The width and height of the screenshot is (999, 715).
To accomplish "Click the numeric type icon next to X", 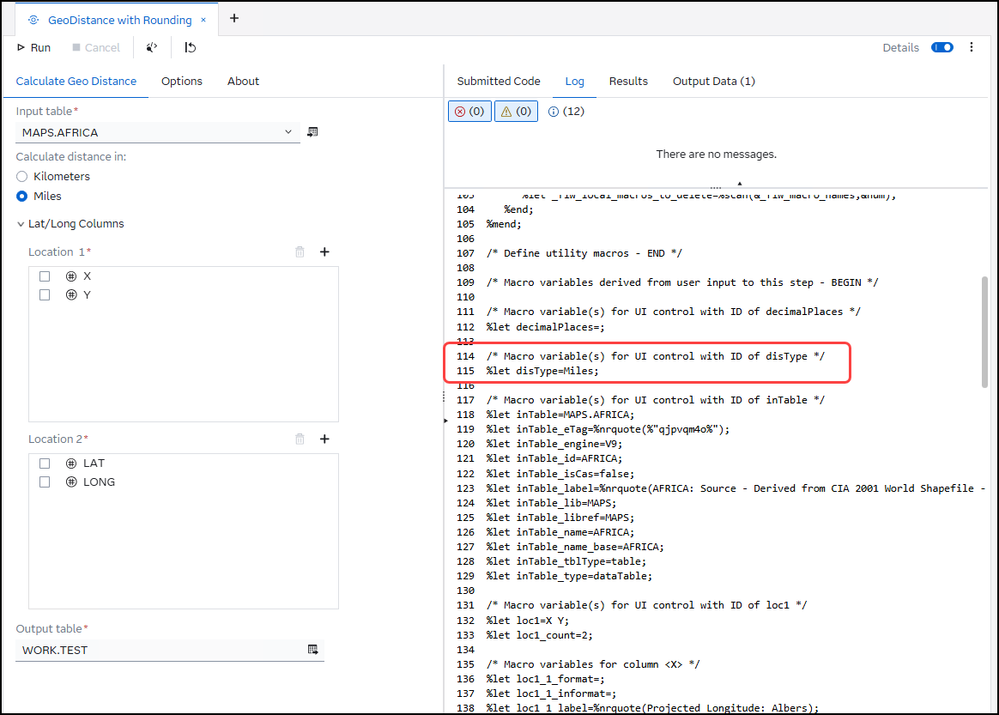I will click(x=71, y=277).
